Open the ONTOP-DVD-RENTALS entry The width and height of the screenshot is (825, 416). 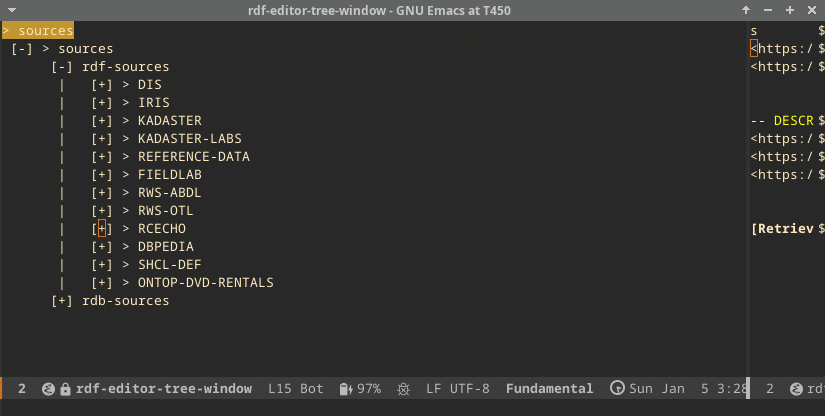point(205,283)
